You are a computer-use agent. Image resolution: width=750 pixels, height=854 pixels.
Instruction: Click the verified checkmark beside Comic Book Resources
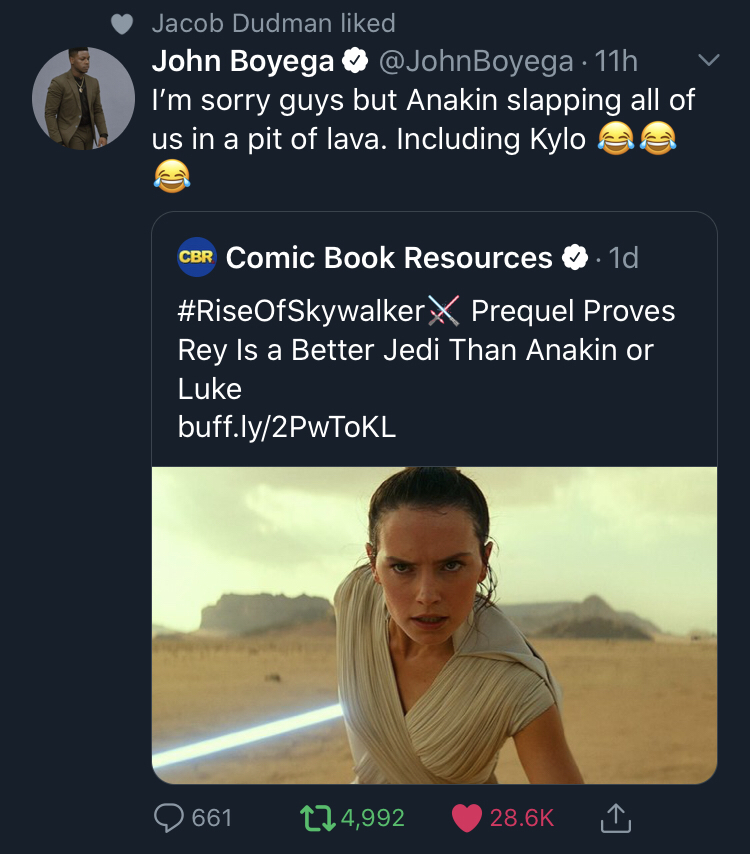coord(574,257)
